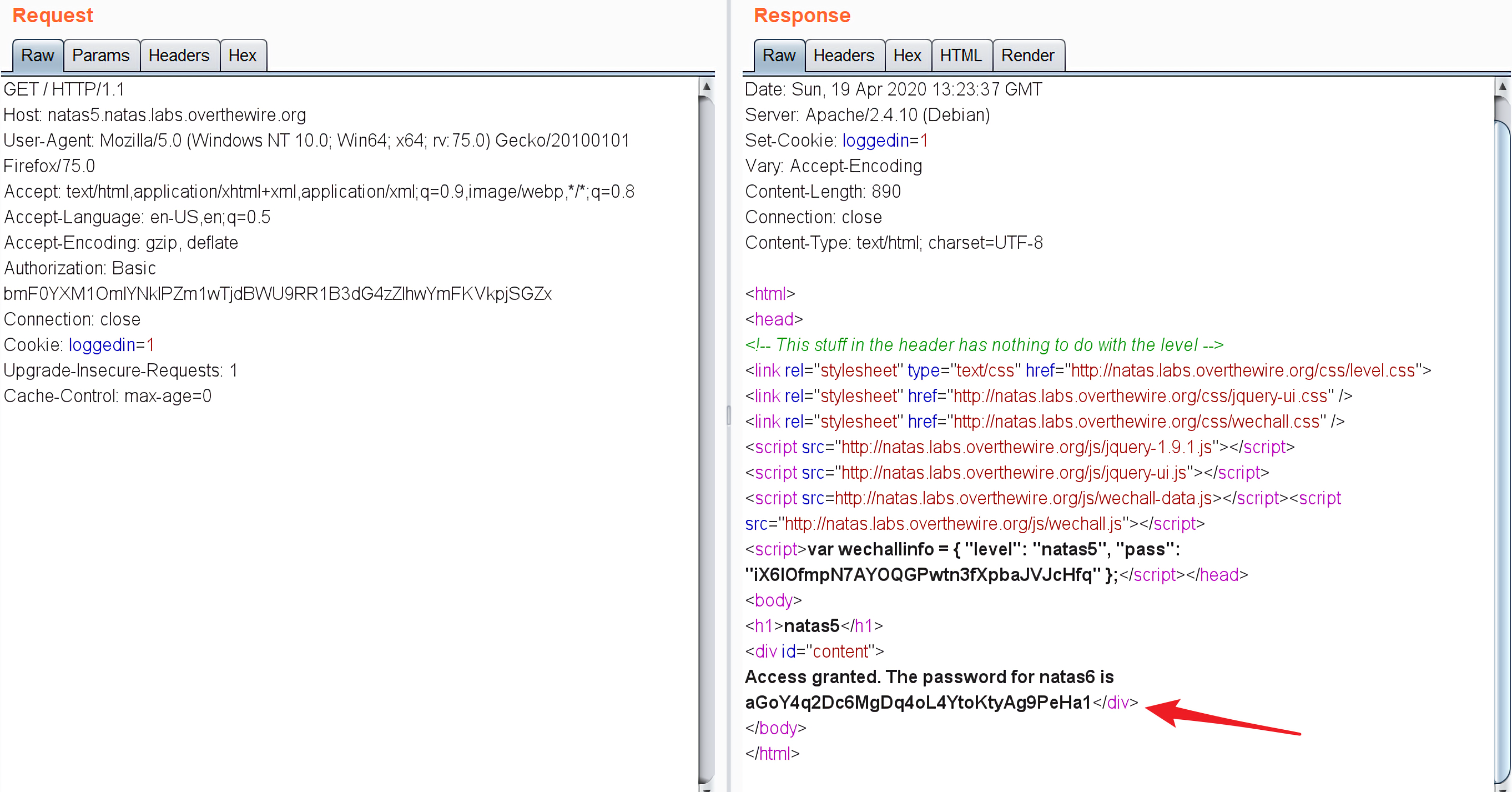Click the closing '</html>' tag line
Image resolution: width=1512 pixels, height=792 pixels.
773,754
